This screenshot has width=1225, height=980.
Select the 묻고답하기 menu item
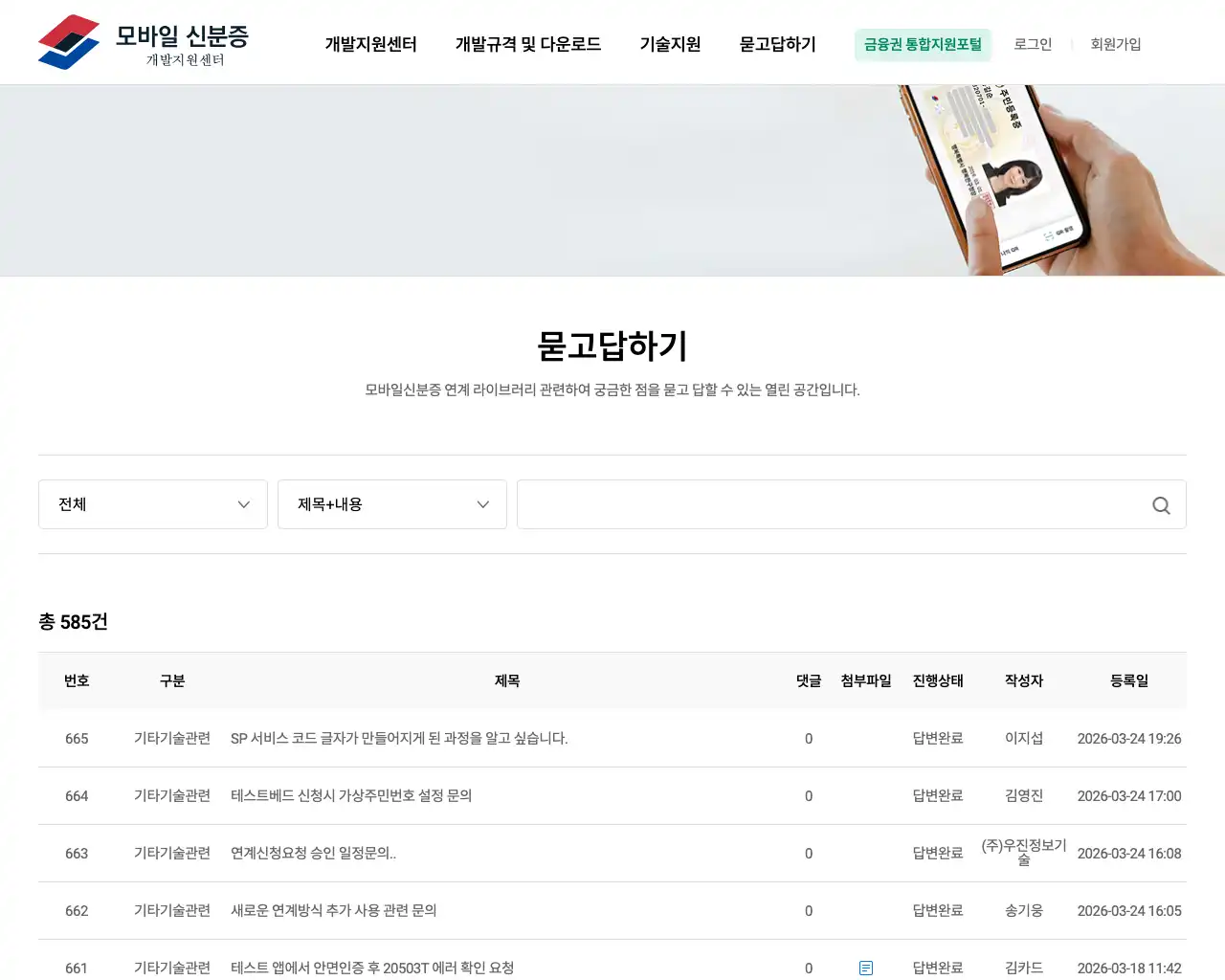click(776, 44)
